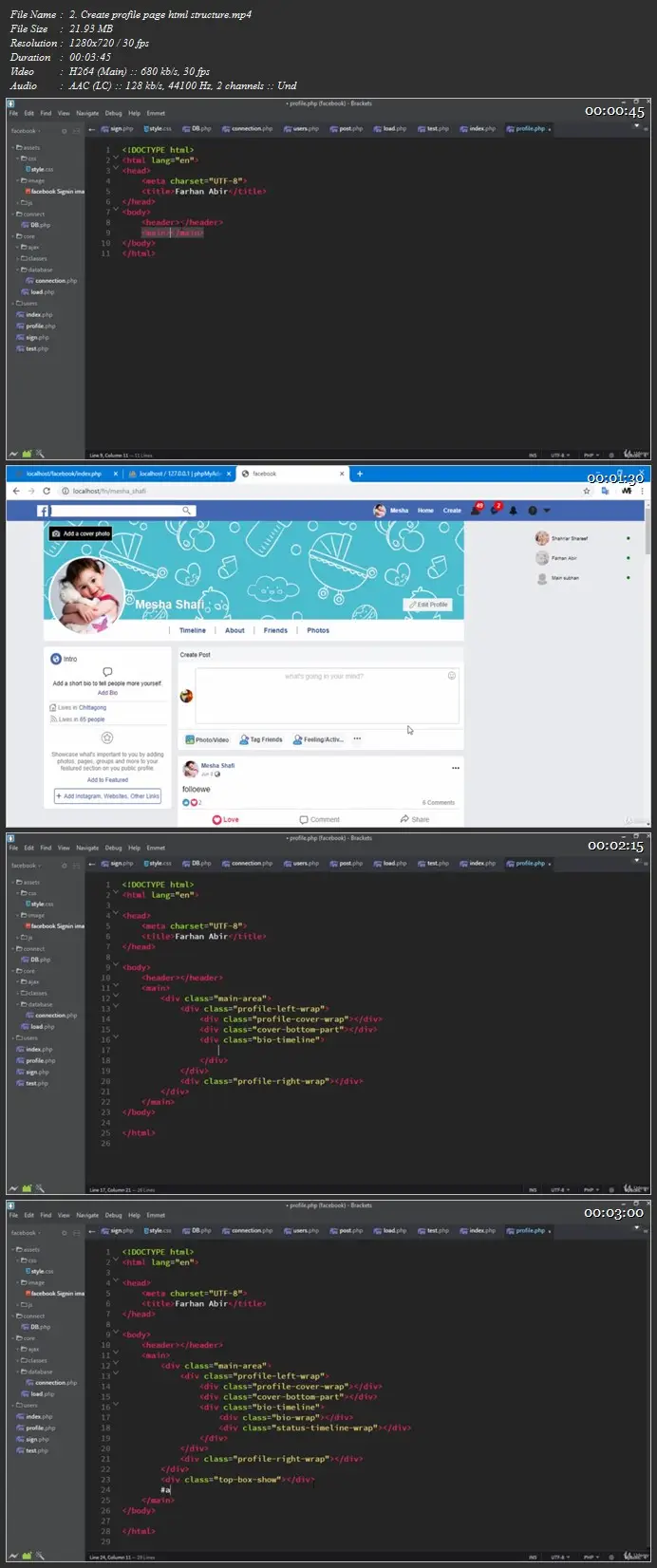
Task: Select the Photos profile tab
Action: click(318, 630)
